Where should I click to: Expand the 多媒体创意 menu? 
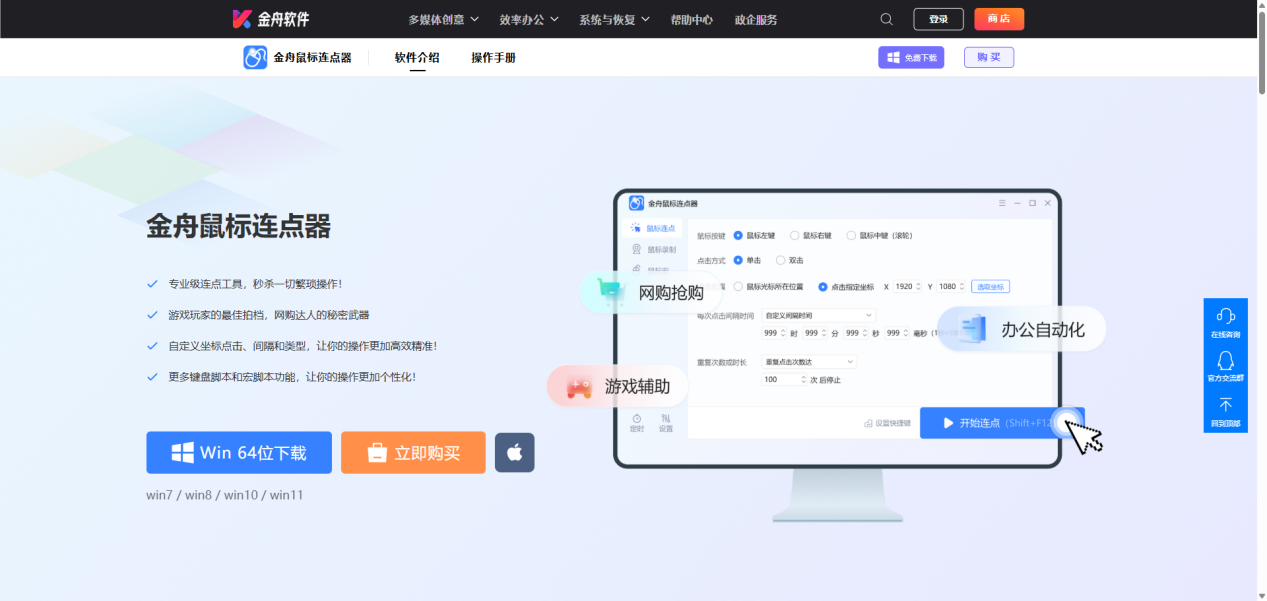click(440, 18)
